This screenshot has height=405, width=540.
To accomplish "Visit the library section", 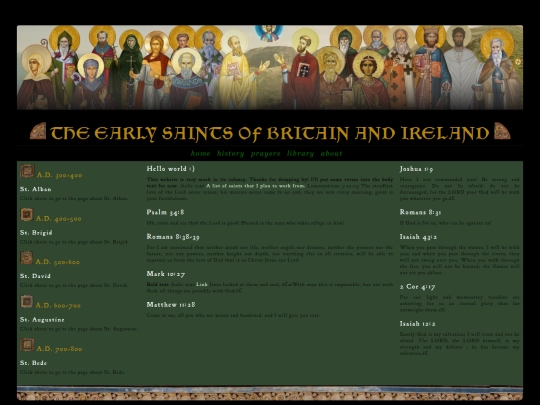I will [x=300, y=154].
